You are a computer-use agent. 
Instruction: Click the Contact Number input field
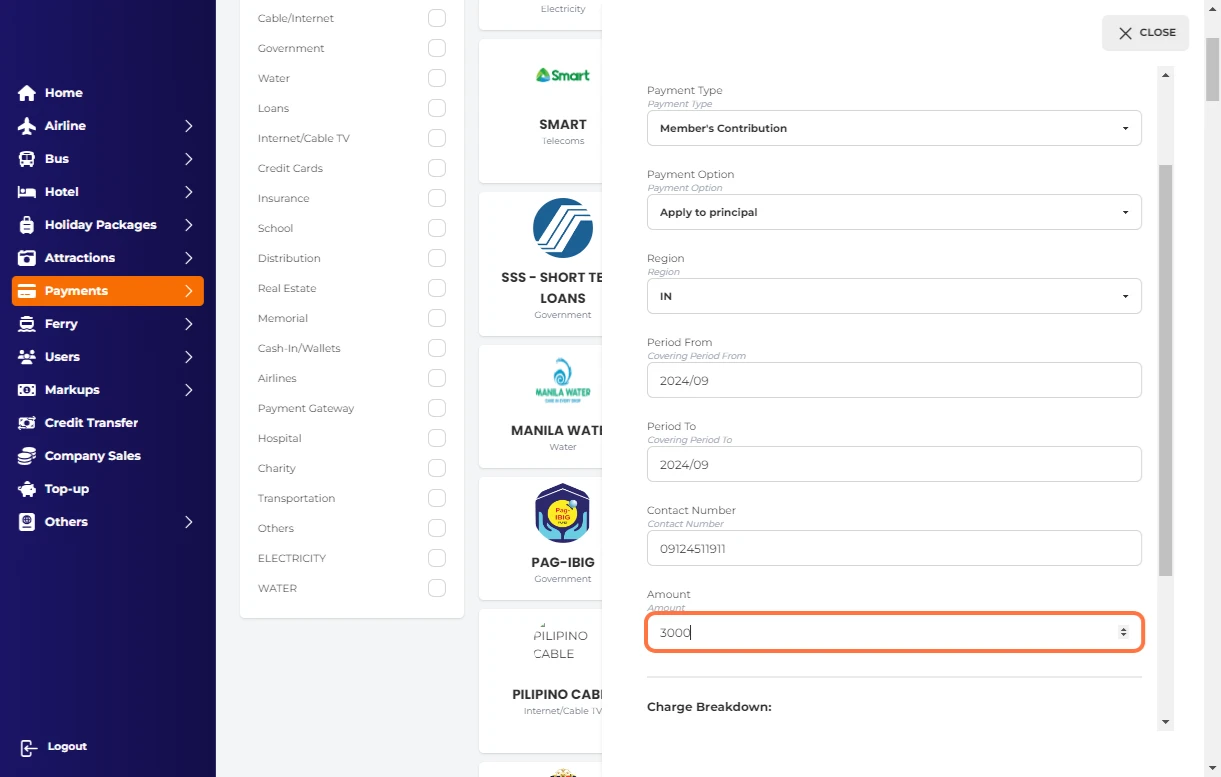coord(893,548)
